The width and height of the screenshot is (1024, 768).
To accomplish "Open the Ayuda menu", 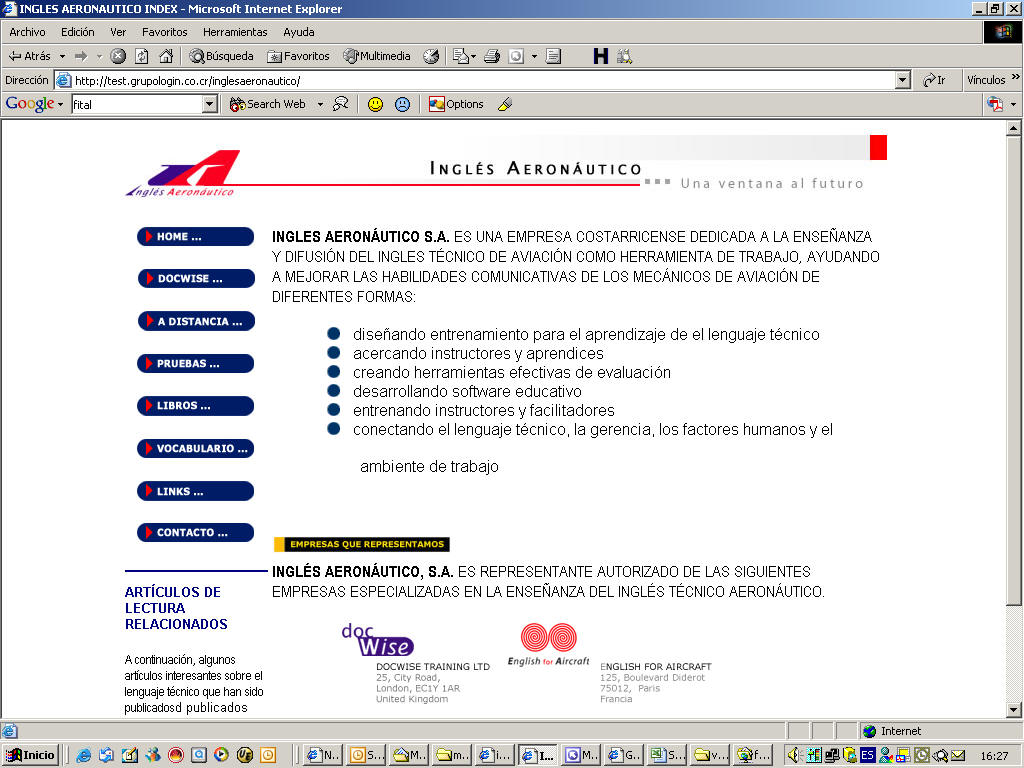I will pos(298,32).
